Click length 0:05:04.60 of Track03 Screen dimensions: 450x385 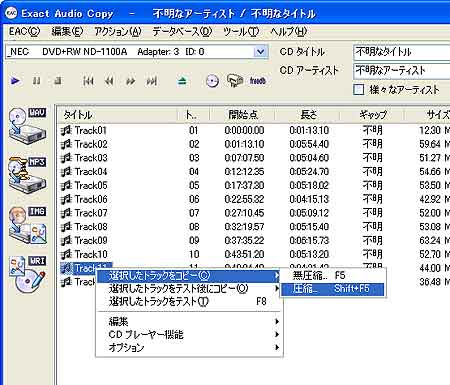pos(309,158)
